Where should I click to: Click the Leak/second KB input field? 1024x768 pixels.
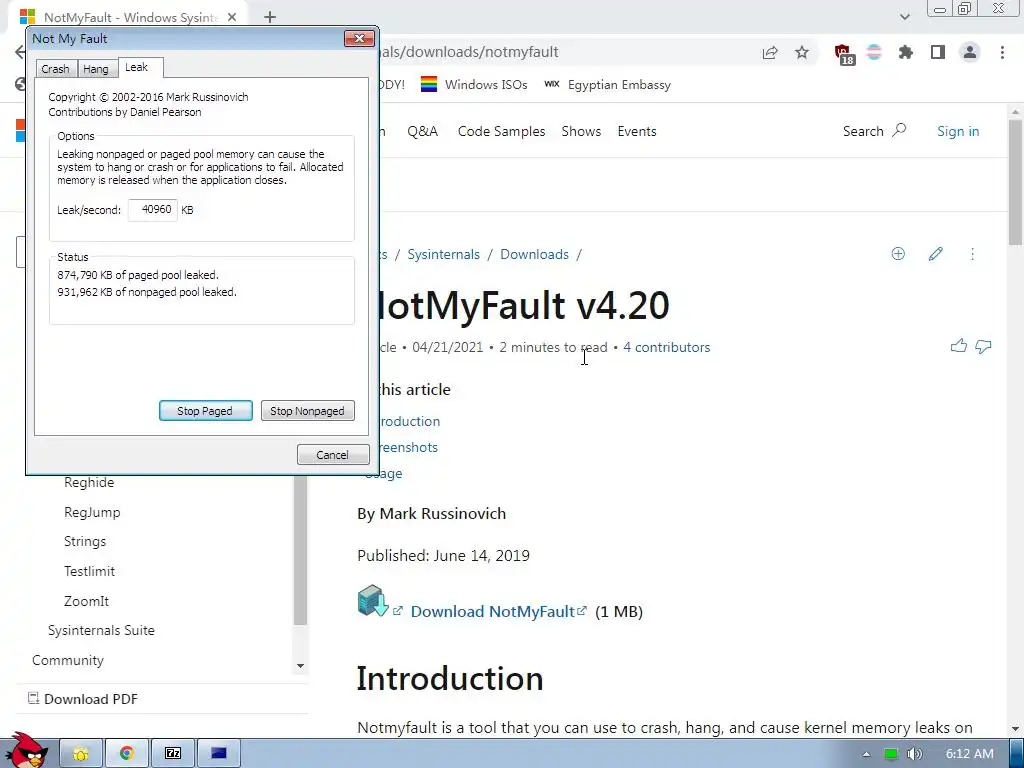pyautogui.click(x=153, y=210)
